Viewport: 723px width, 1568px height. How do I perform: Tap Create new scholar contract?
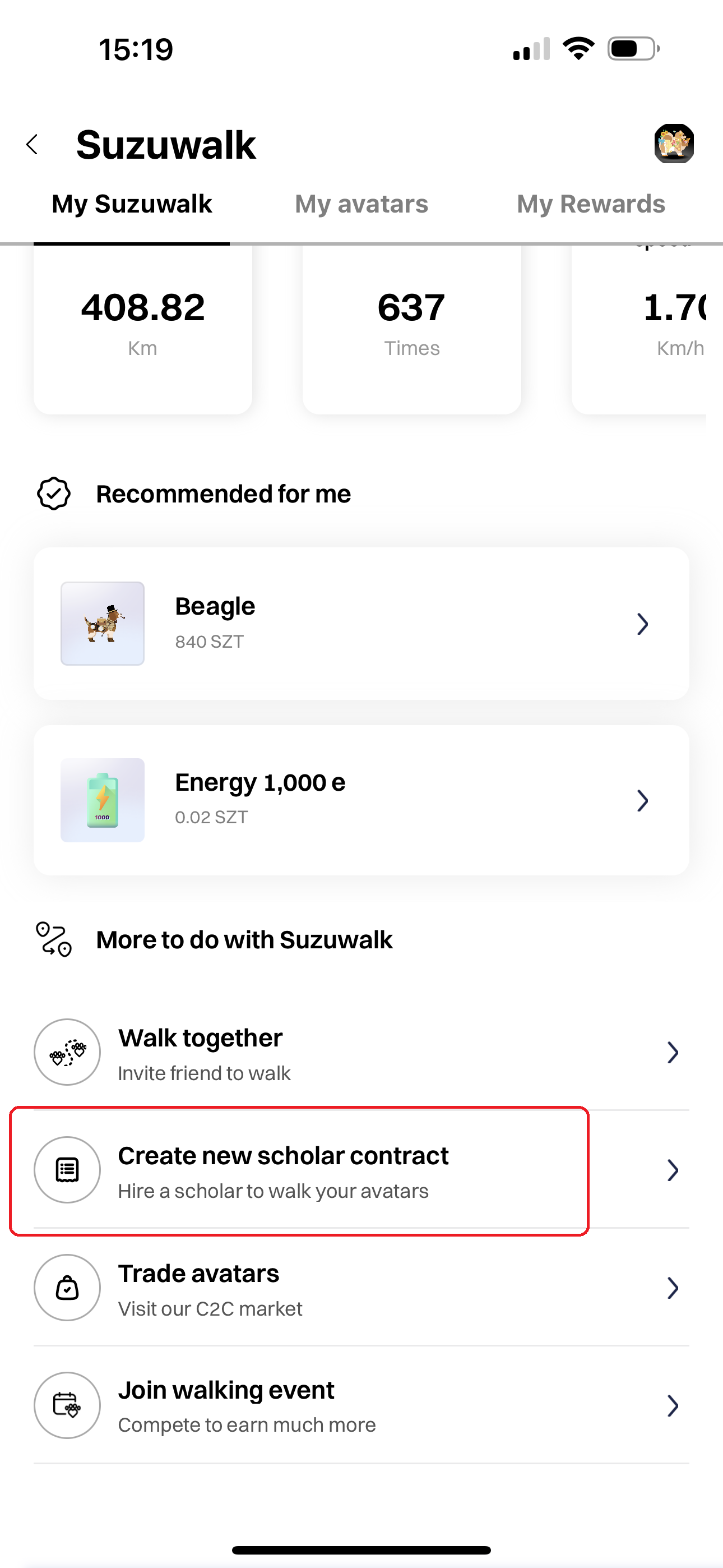(x=283, y=1156)
